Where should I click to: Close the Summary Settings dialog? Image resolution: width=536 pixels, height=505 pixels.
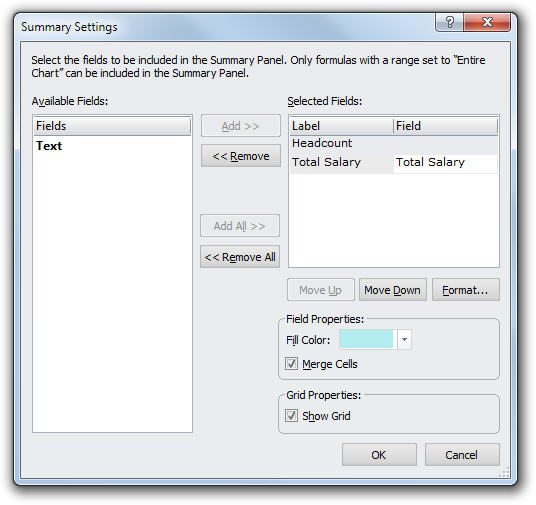[x=487, y=22]
